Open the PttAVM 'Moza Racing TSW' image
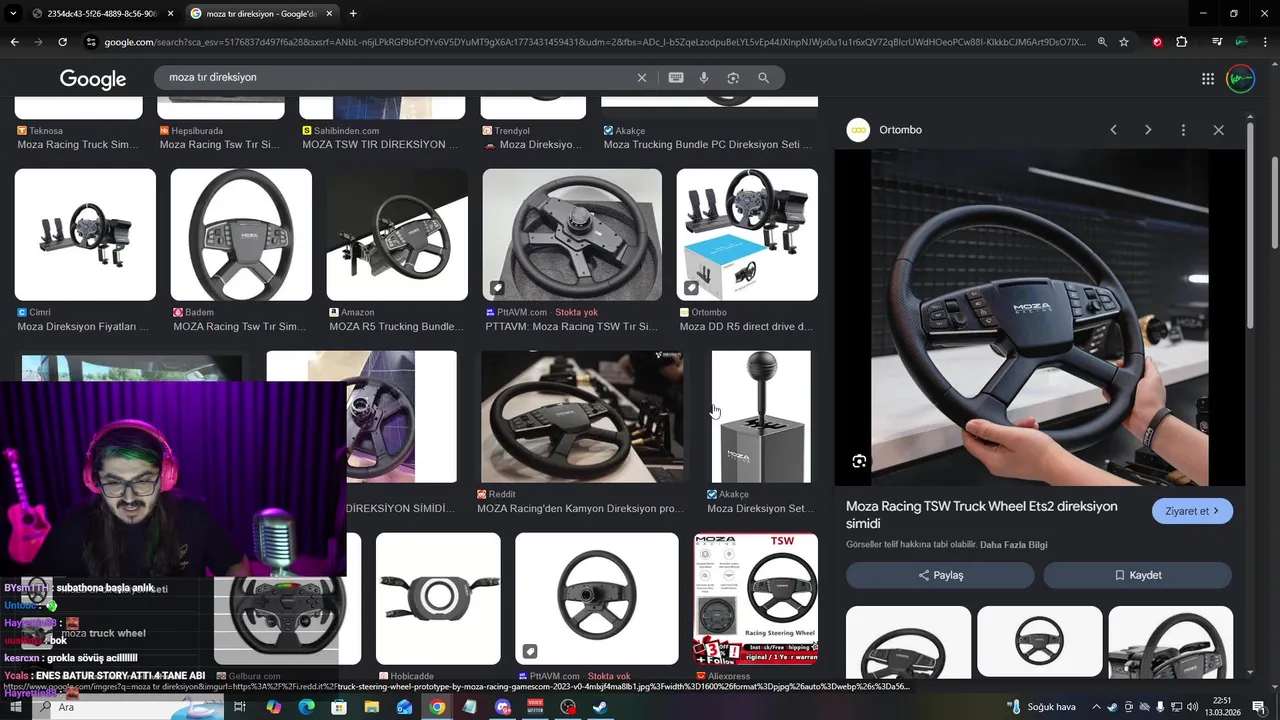The image size is (1280, 720). click(x=572, y=234)
